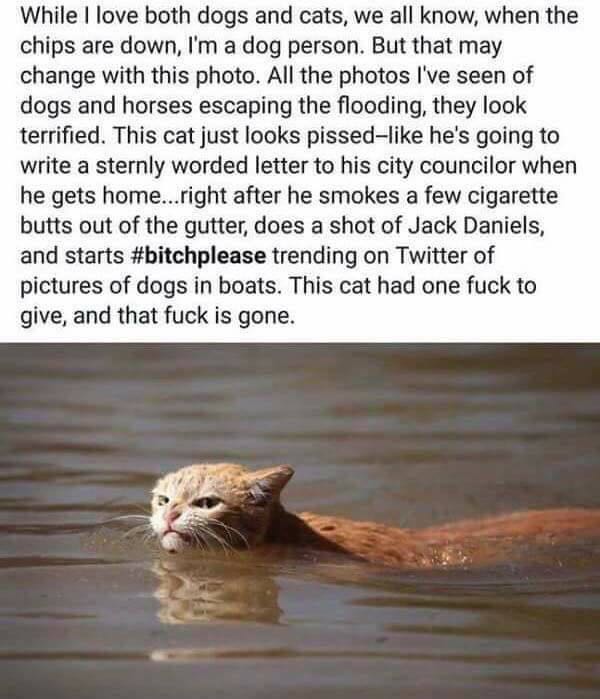Click the blurred water above the cat
The image size is (600, 699).
click(300, 401)
